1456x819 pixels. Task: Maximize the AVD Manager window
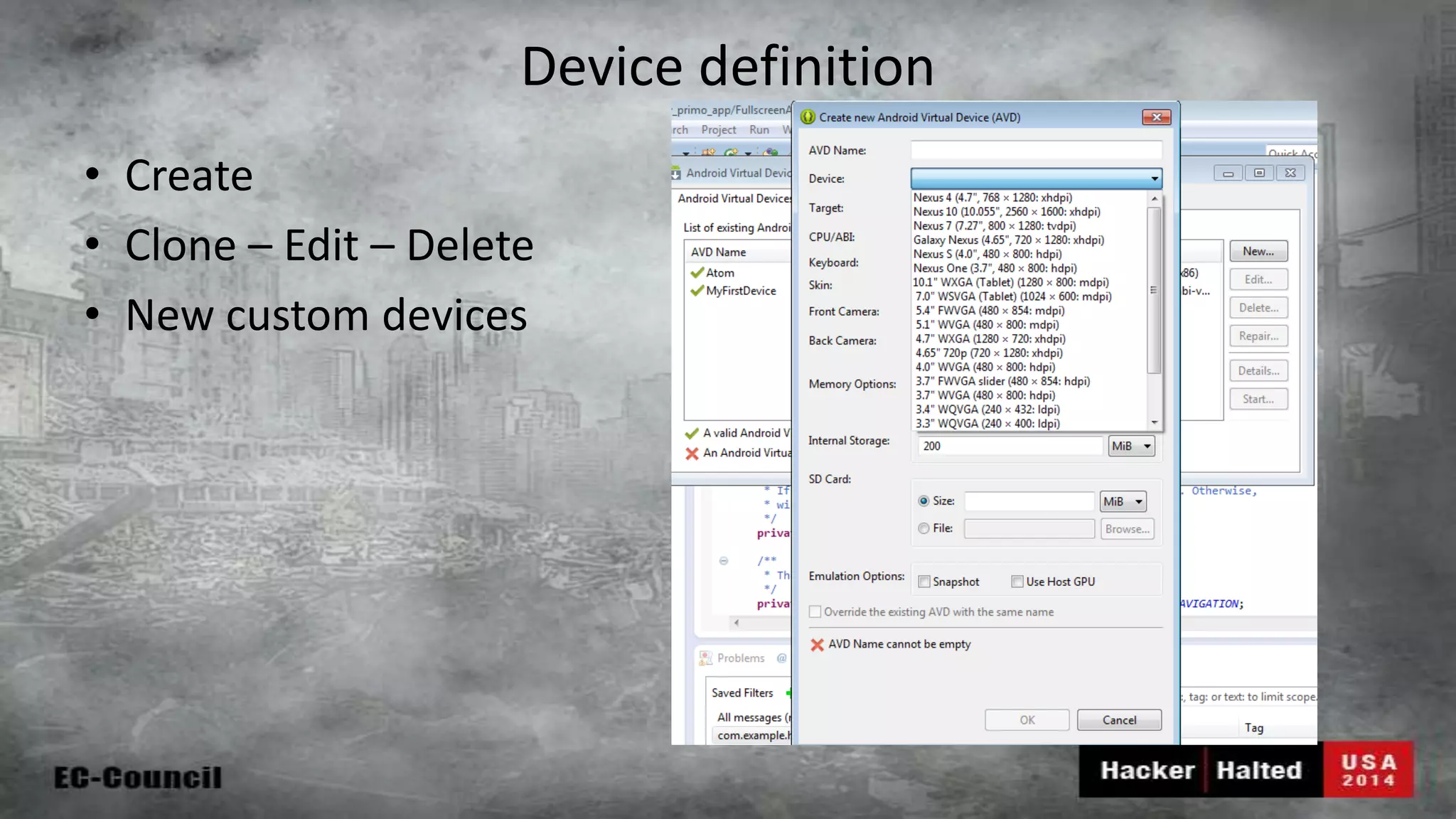[x=1259, y=173]
